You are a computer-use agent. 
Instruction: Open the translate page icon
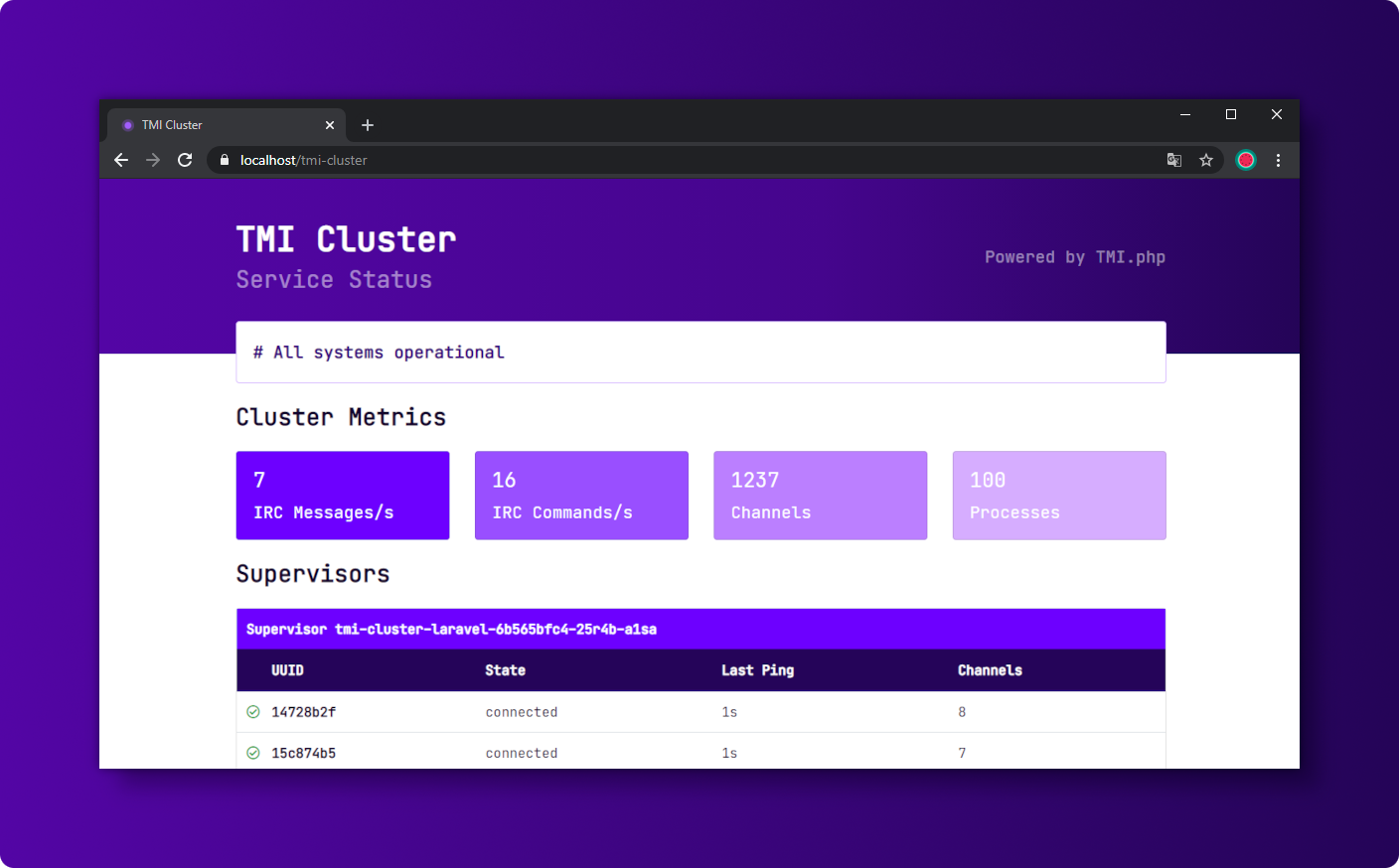click(1174, 160)
